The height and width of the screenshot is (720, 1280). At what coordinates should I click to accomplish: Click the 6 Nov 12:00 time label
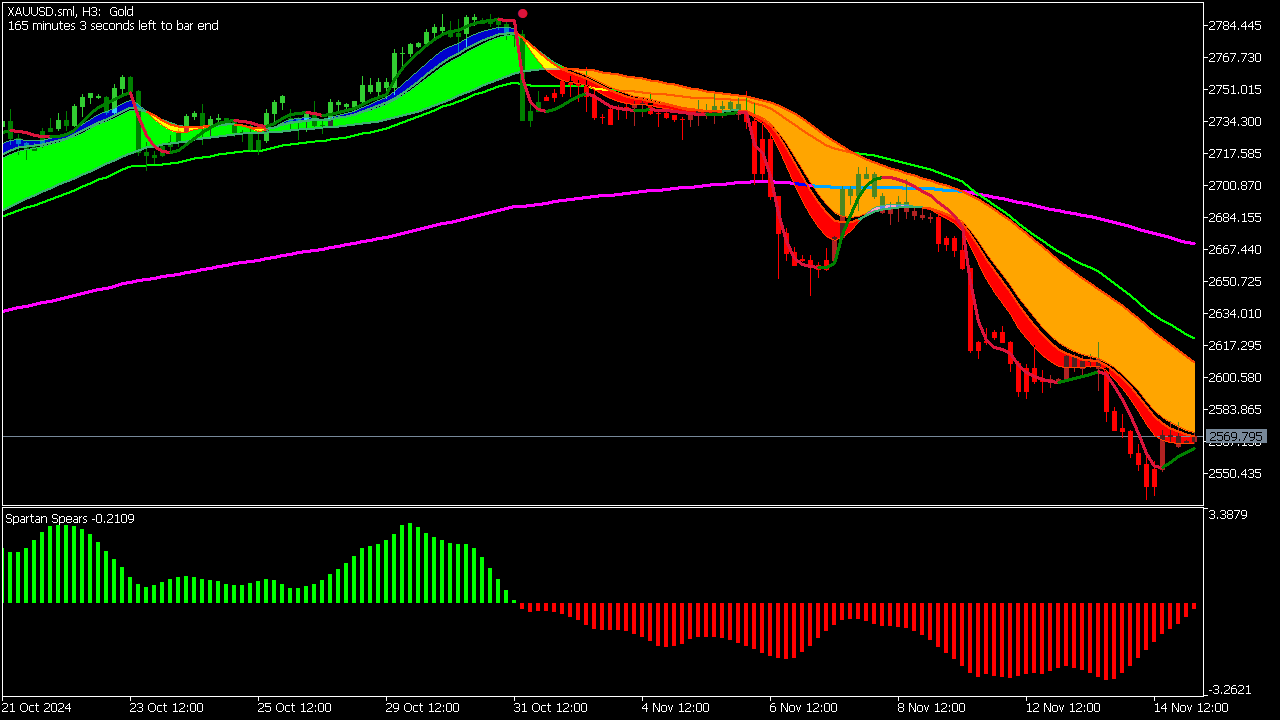pyautogui.click(x=803, y=707)
